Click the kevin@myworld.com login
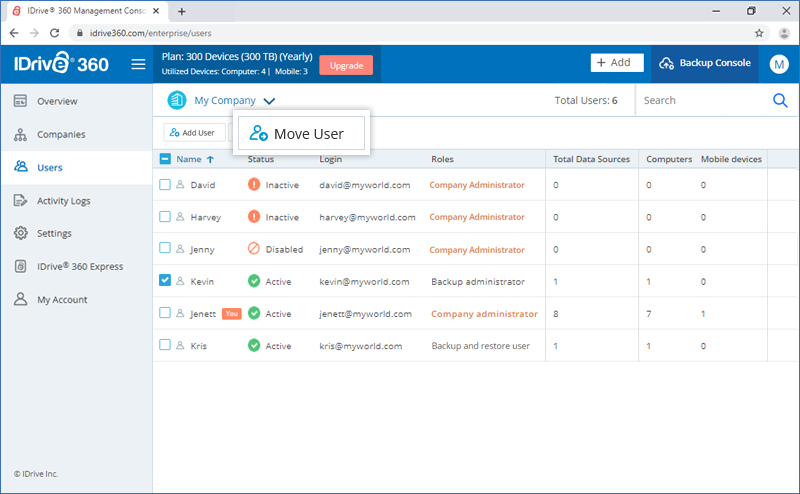Image resolution: width=800 pixels, height=494 pixels. [364, 282]
